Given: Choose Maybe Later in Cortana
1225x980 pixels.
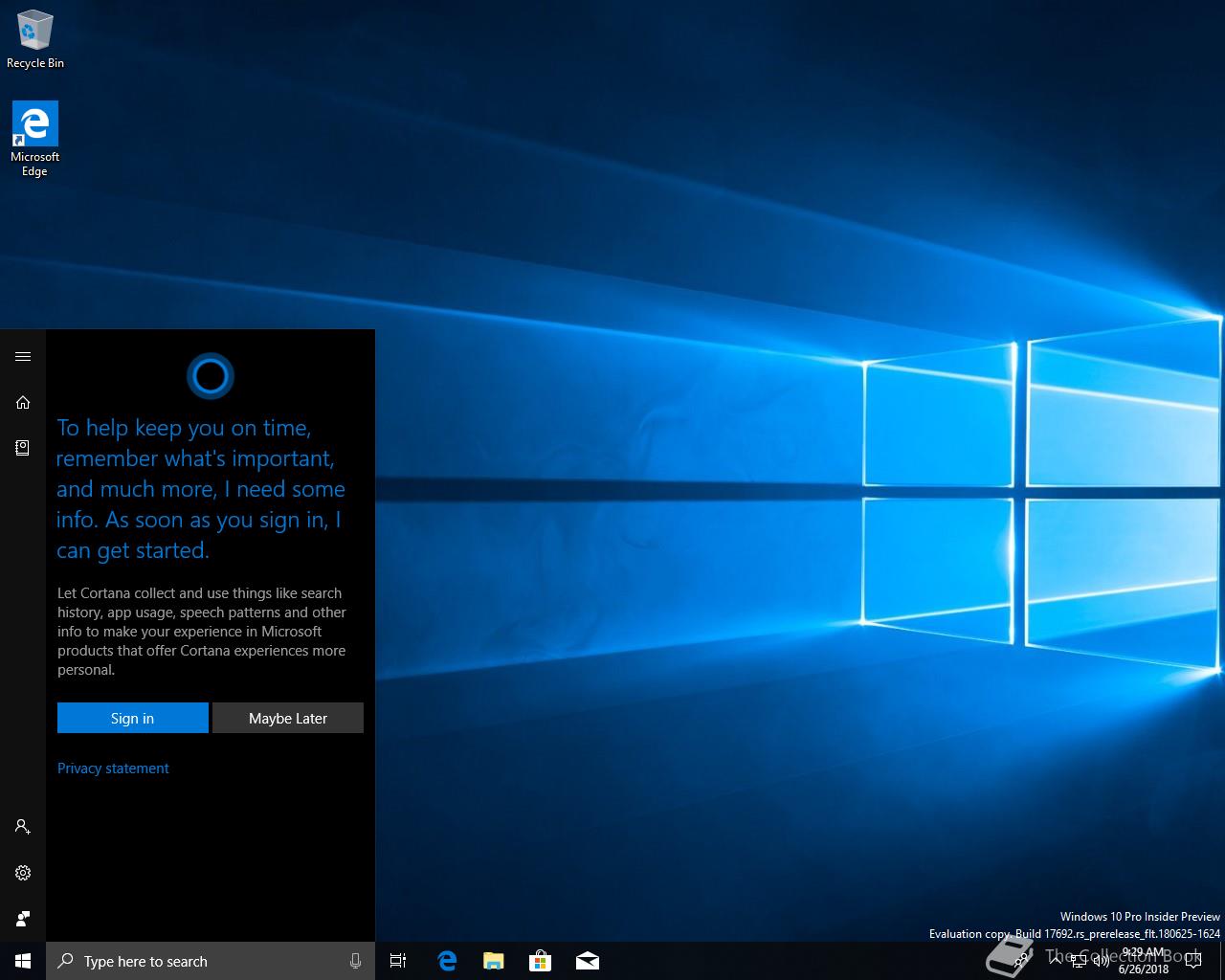Looking at the screenshot, I should pos(288,718).
